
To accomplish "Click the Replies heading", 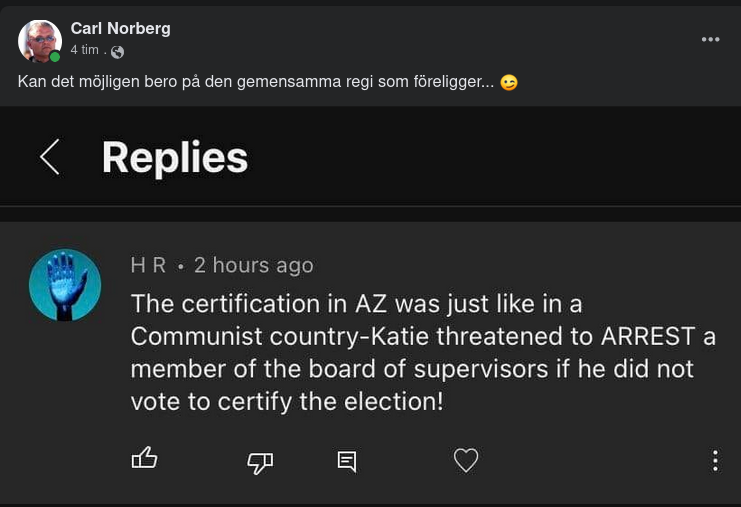I will pyautogui.click(x=175, y=158).
